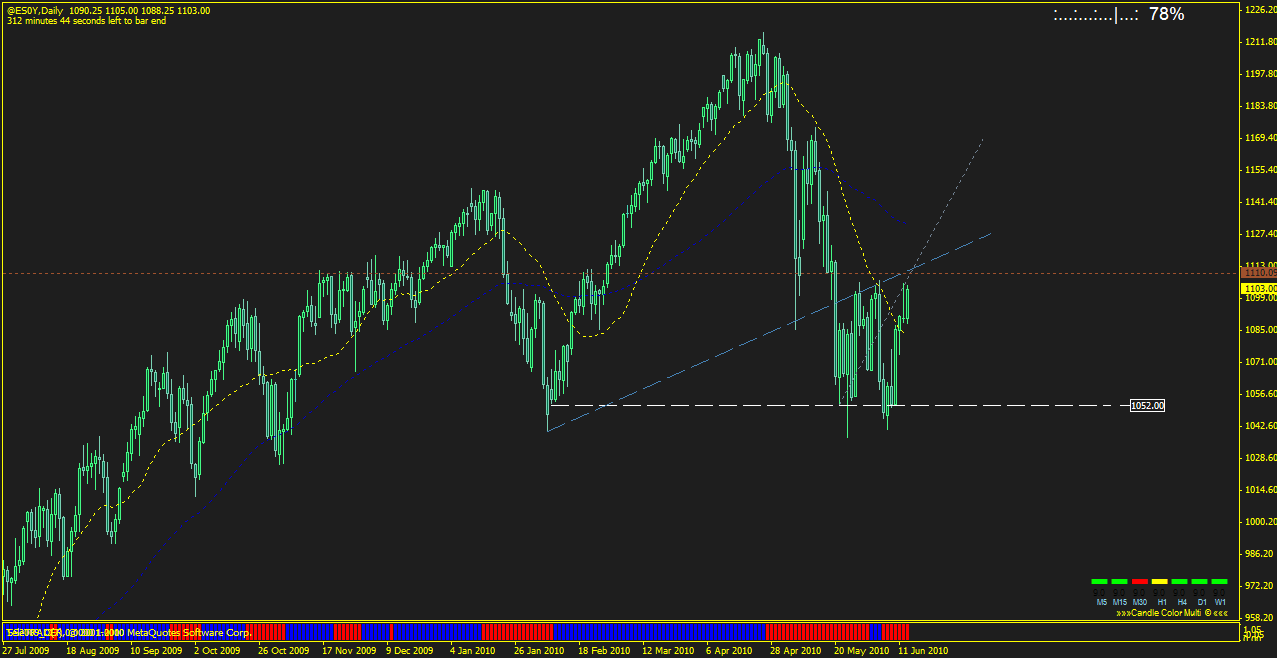The width and height of the screenshot is (1277, 658).
Task: Select the Candle Color Multi indicator label
Action: [1172, 612]
